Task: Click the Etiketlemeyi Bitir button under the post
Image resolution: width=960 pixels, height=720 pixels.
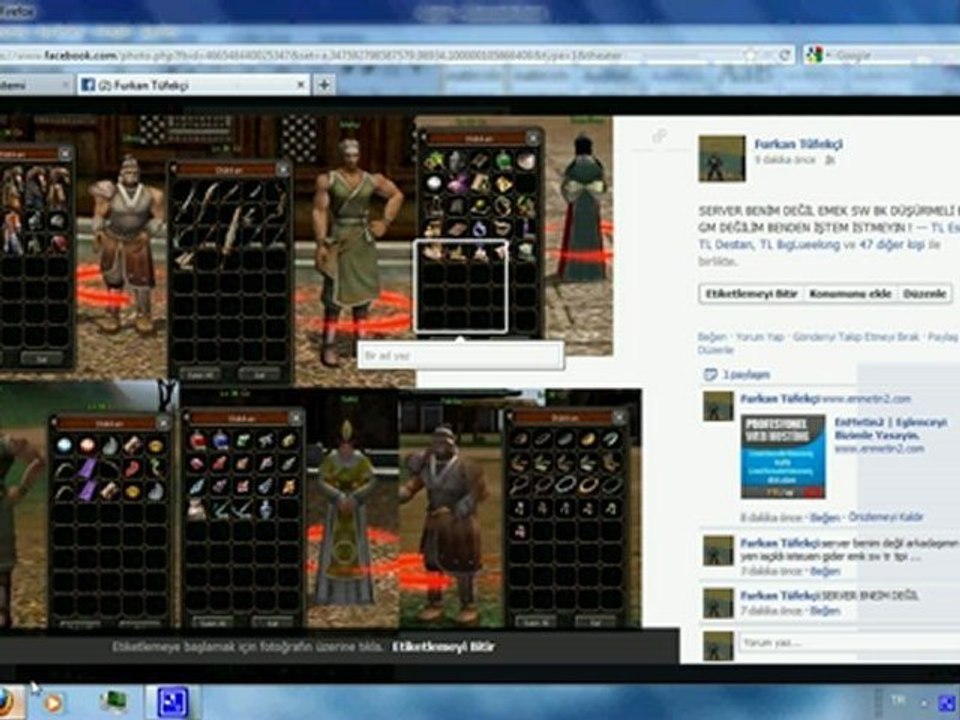Action: pos(751,294)
